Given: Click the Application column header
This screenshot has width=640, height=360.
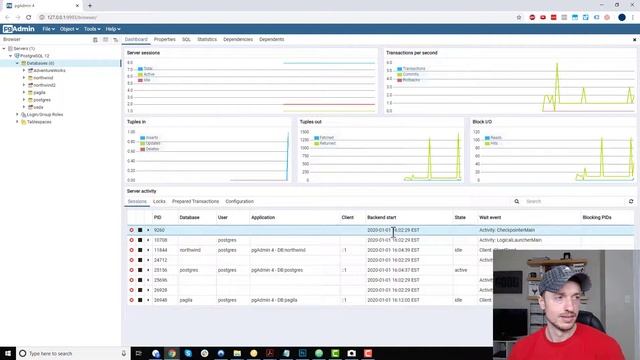Looking at the screenshot, I should point(263,218).
